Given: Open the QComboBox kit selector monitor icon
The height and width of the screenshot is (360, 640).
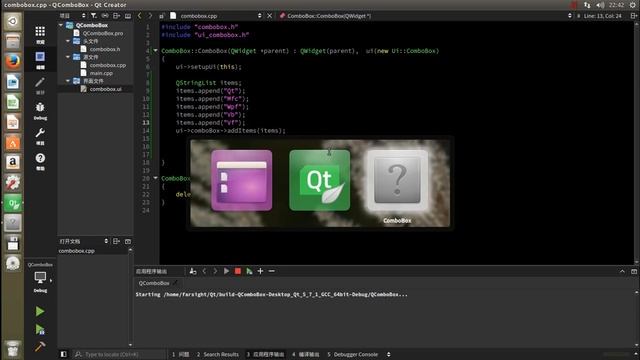Looking at the screenshot, I should pyautogui.click(x=40, y=278).
